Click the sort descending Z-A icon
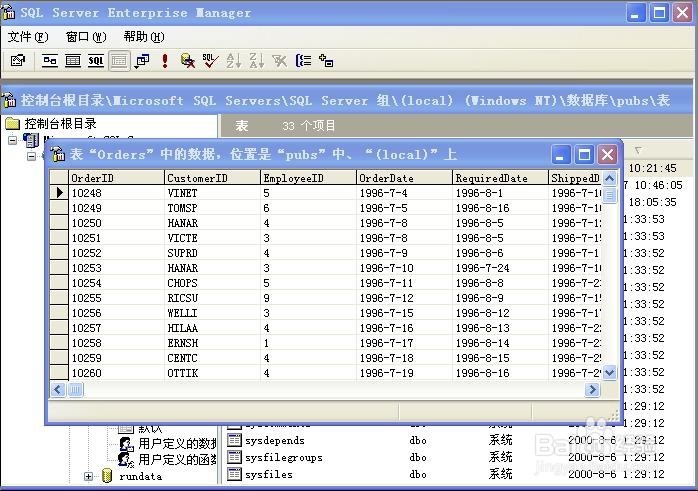Viewport: 698px width, 491px height. coord(257,61)
